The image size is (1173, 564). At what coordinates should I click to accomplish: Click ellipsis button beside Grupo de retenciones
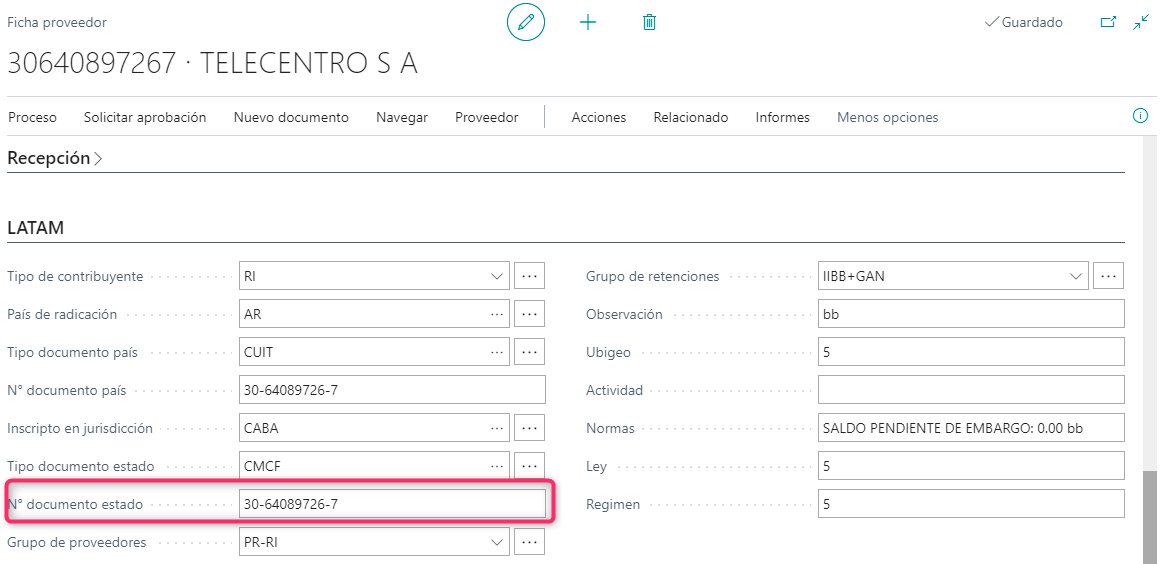point(1109,276)
